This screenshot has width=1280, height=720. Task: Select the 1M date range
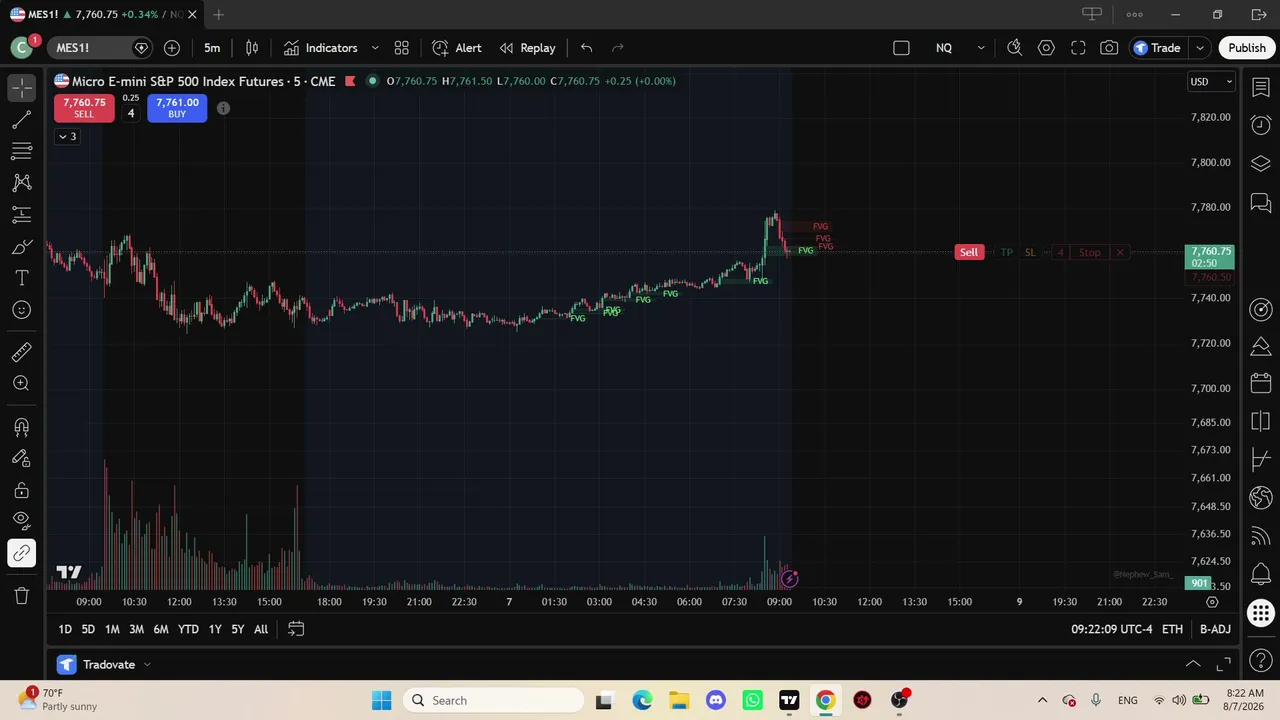(112, 629)
